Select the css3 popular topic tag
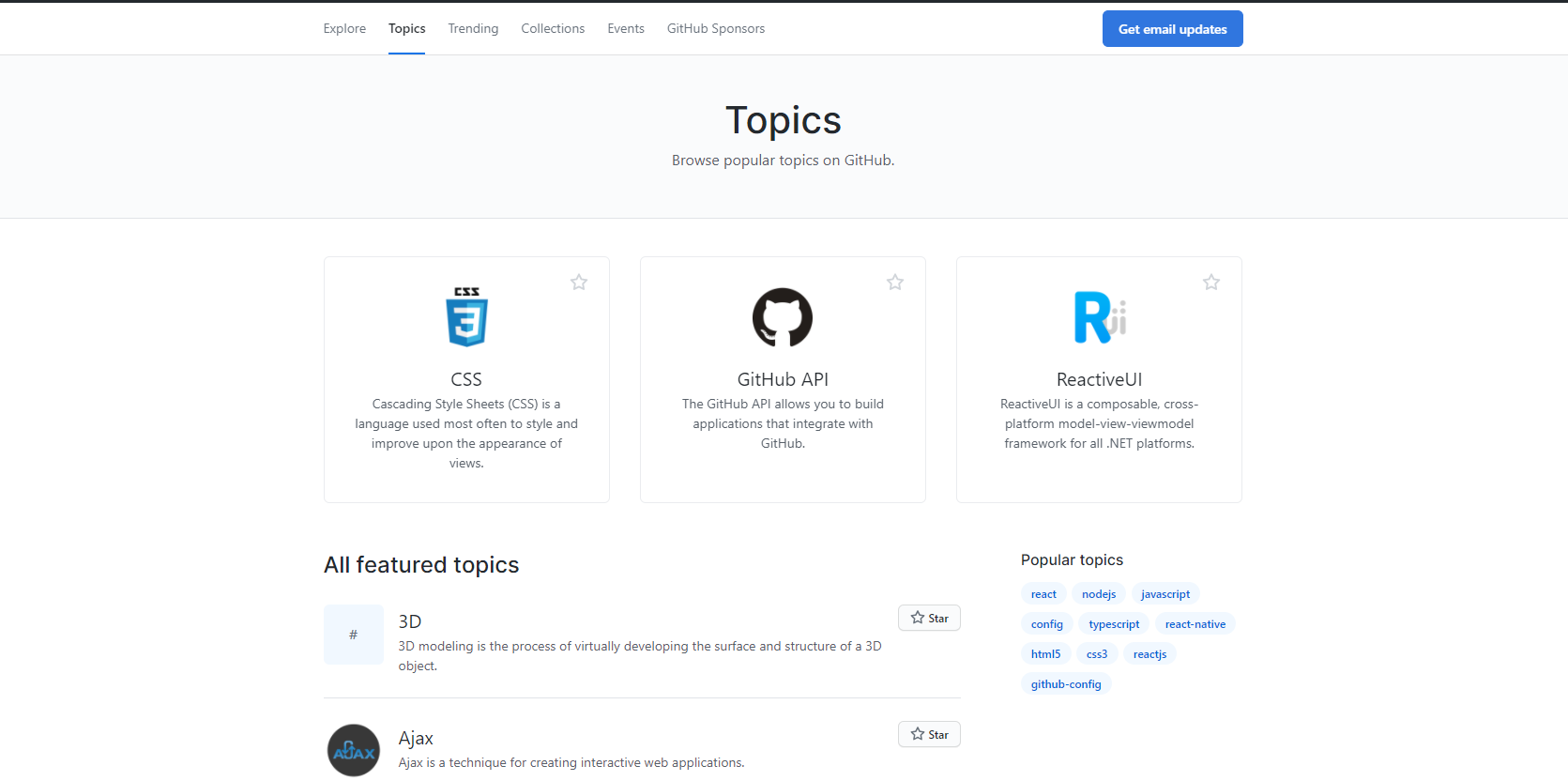This screenshot has width=1568, height=781. point(1097,654)
